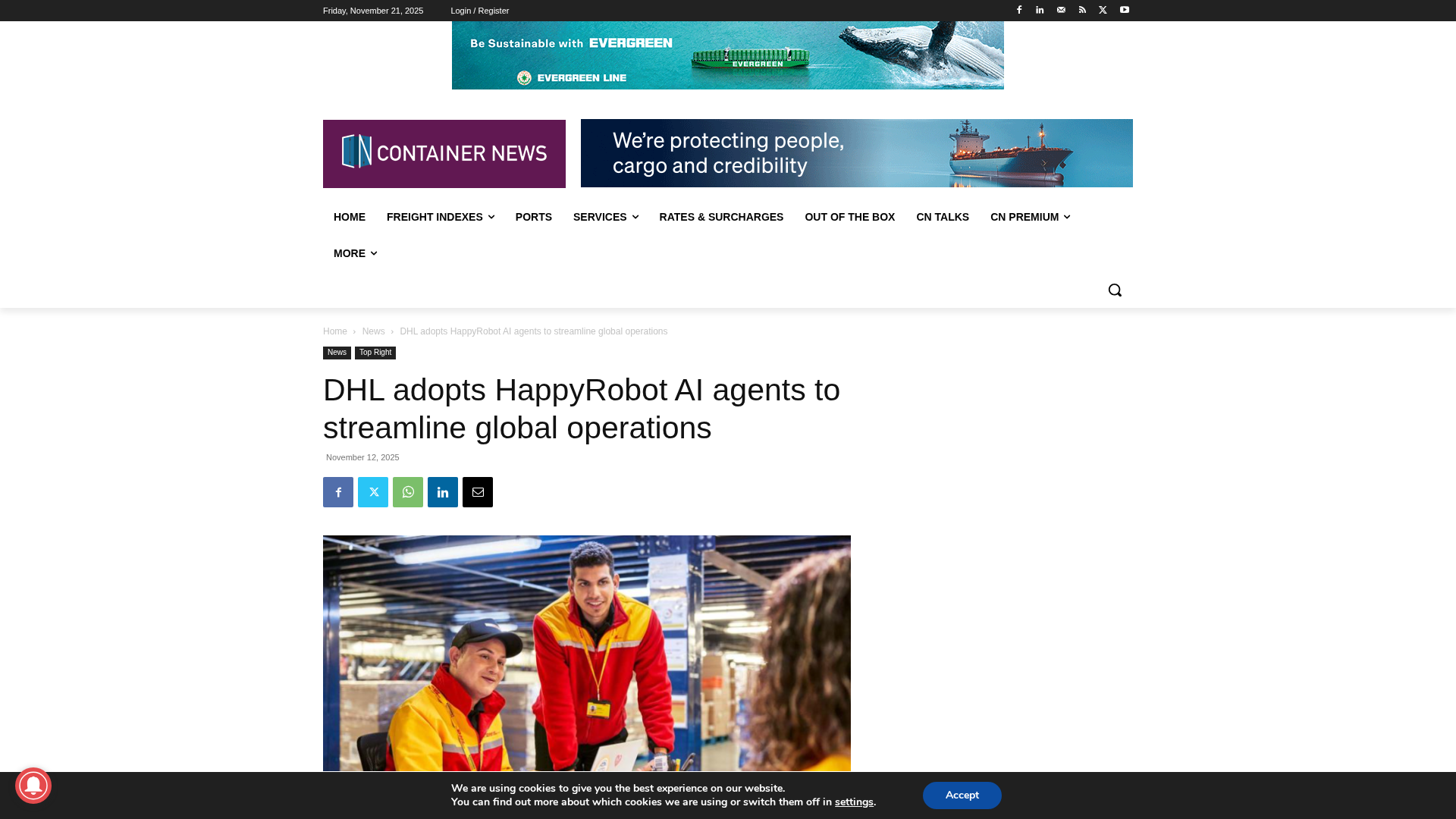The image size is (1456, 819).
Task: Open the More menu
Action: coord(355,253)
